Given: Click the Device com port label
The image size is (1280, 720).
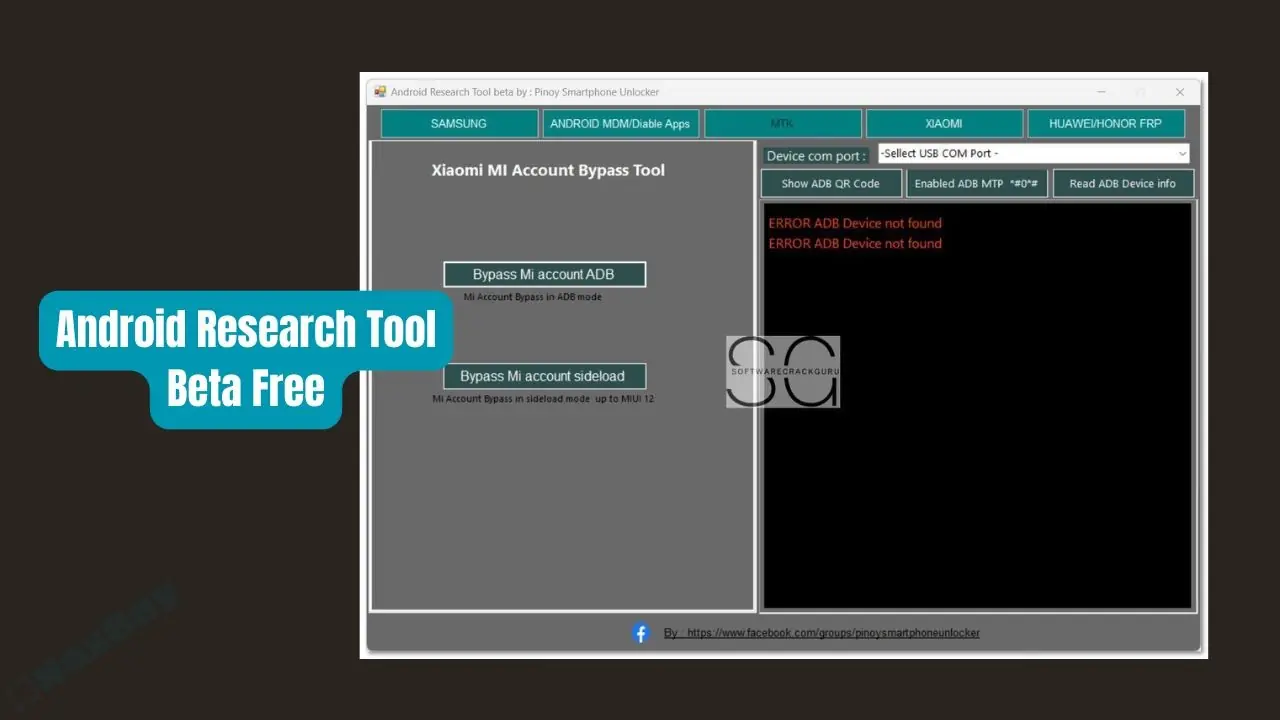Looking at the screenshot, I should point(816,156).
